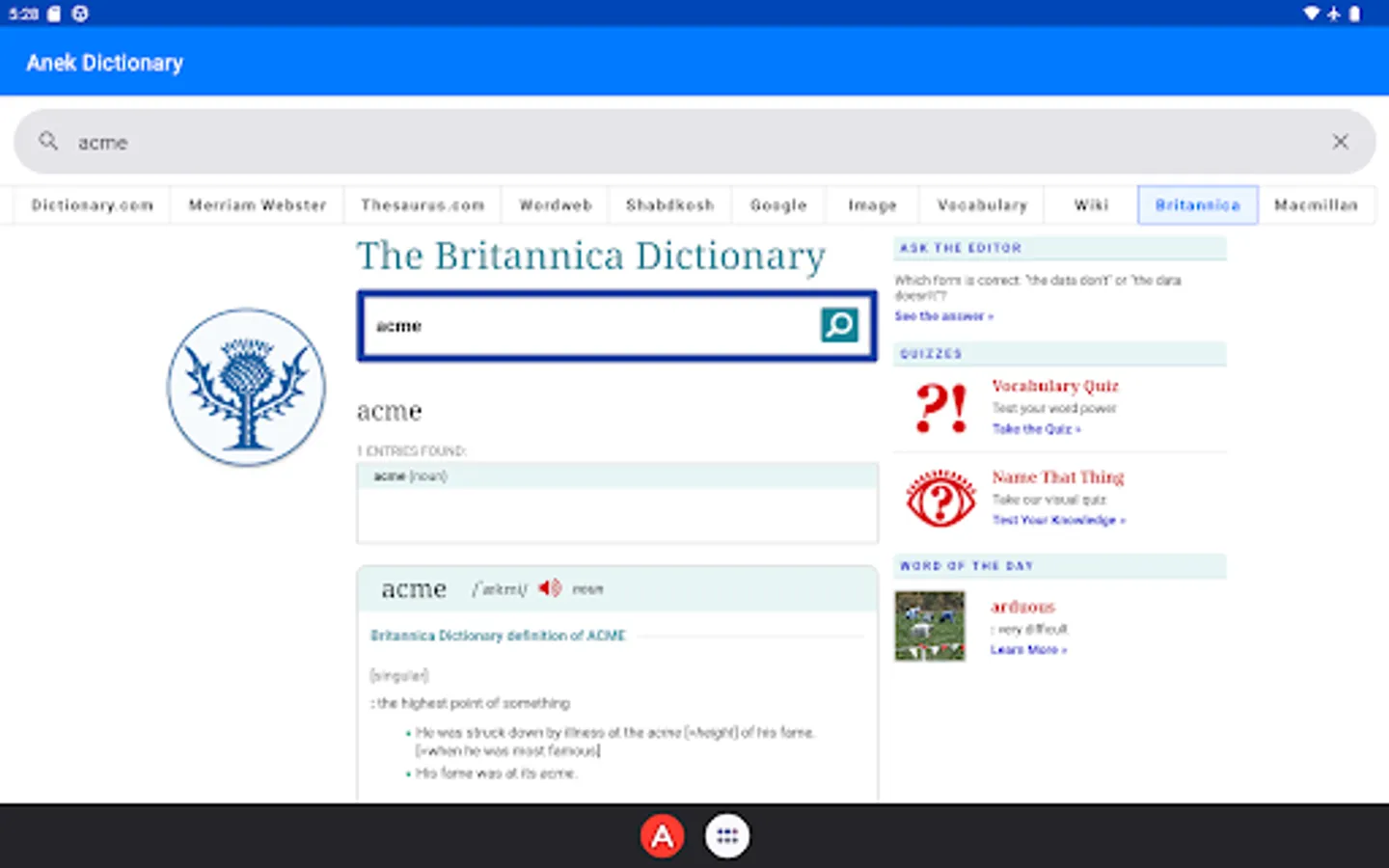Open the Name That Thing title link
Viewport: 1389px width, 868px height.
pos(1058,477)
